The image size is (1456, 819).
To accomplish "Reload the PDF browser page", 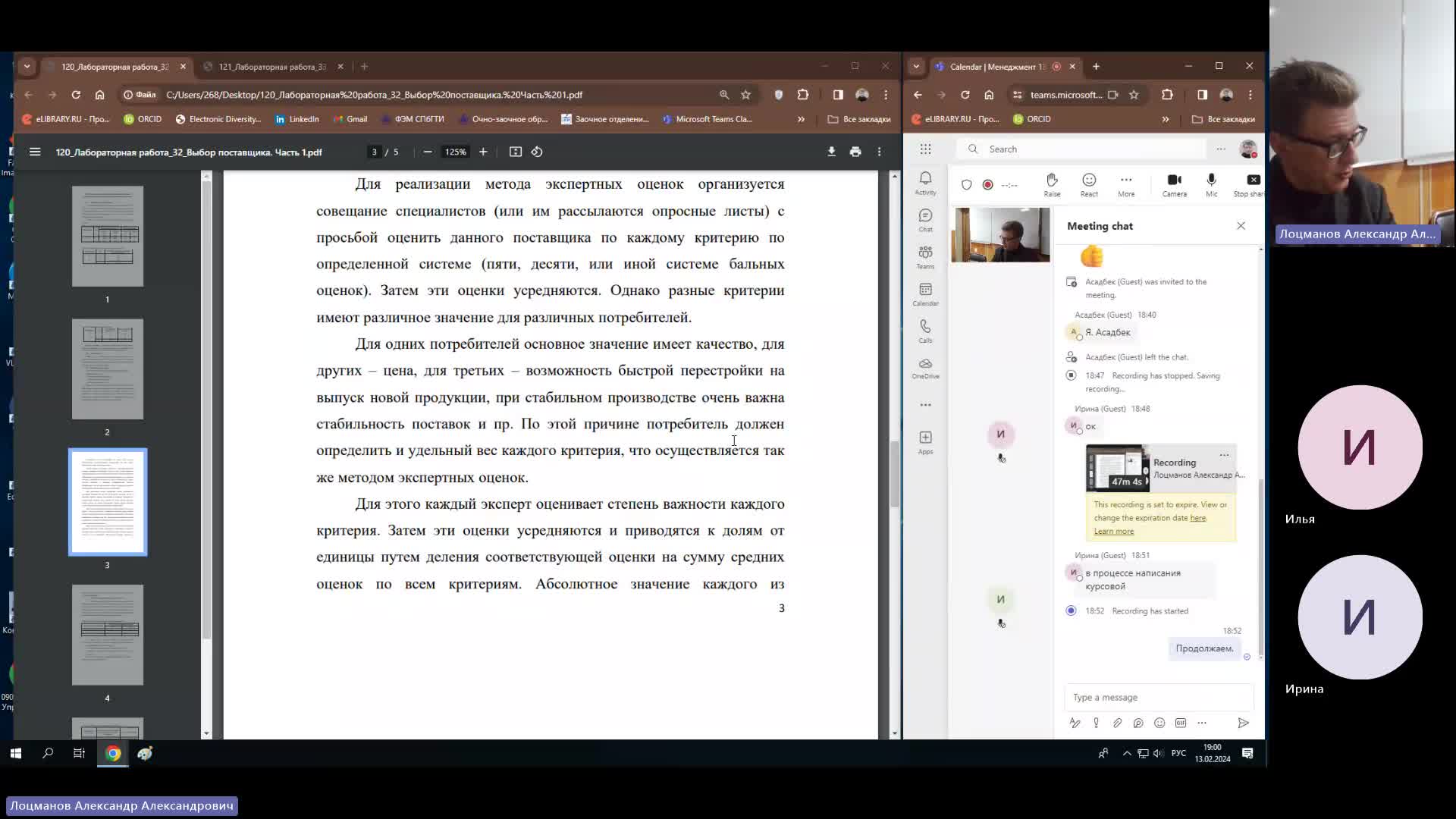I will 76,95.
